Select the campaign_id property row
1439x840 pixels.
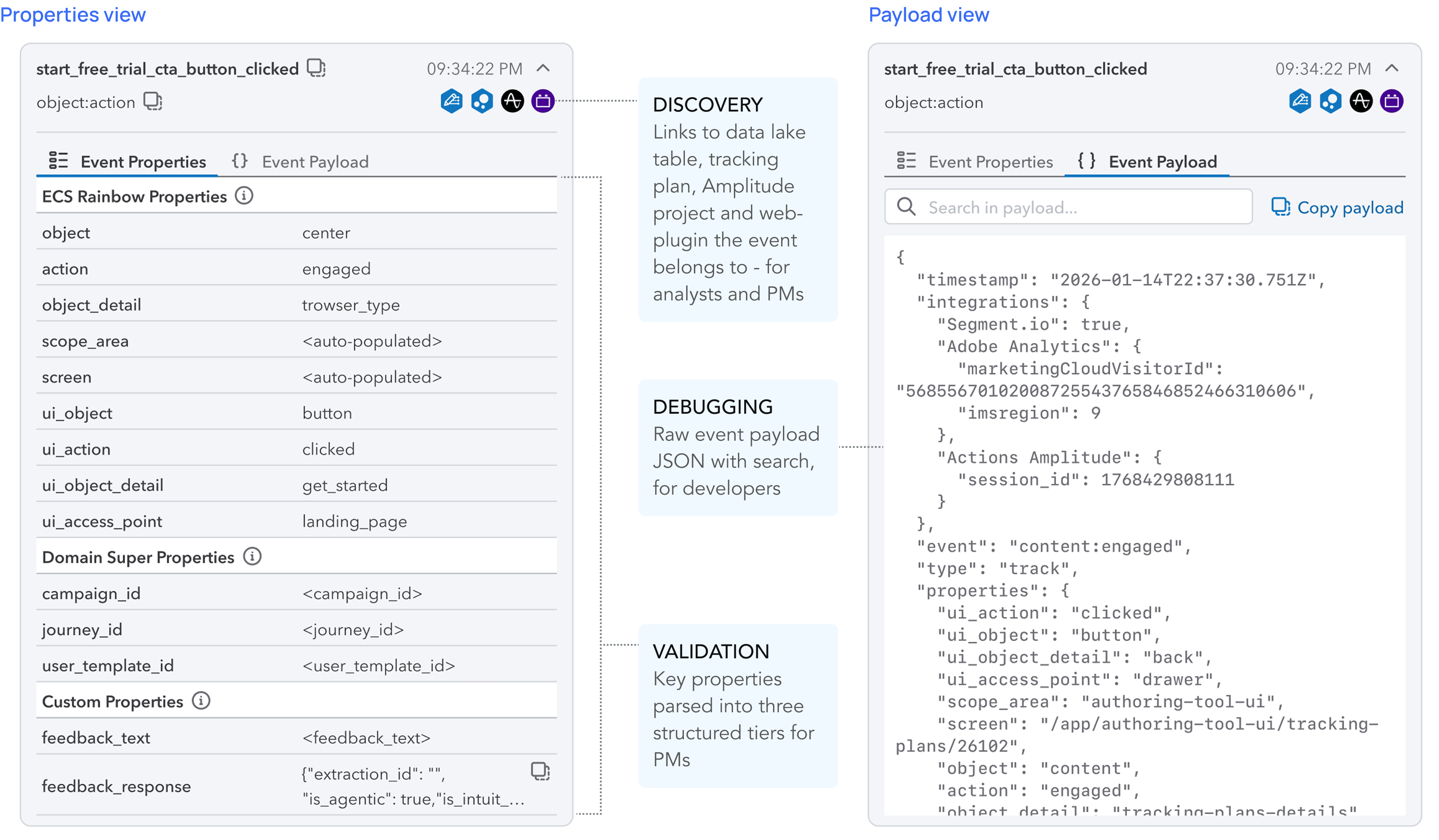[296, 593]
